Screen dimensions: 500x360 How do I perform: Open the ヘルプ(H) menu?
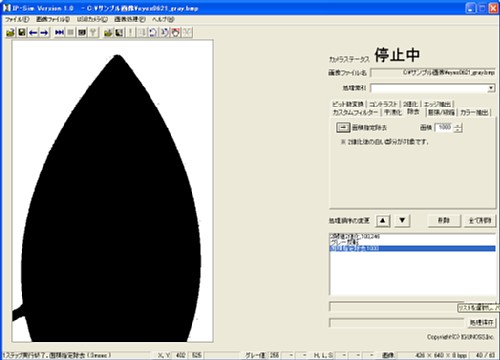coord(163,19)
